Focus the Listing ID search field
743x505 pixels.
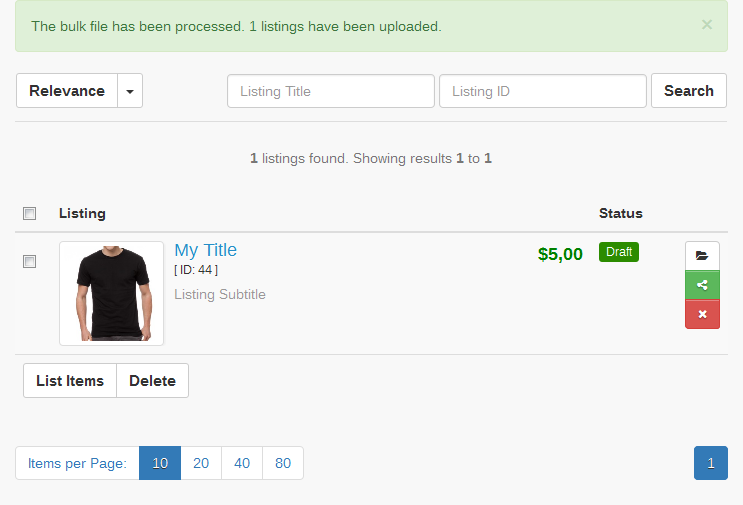543,91
